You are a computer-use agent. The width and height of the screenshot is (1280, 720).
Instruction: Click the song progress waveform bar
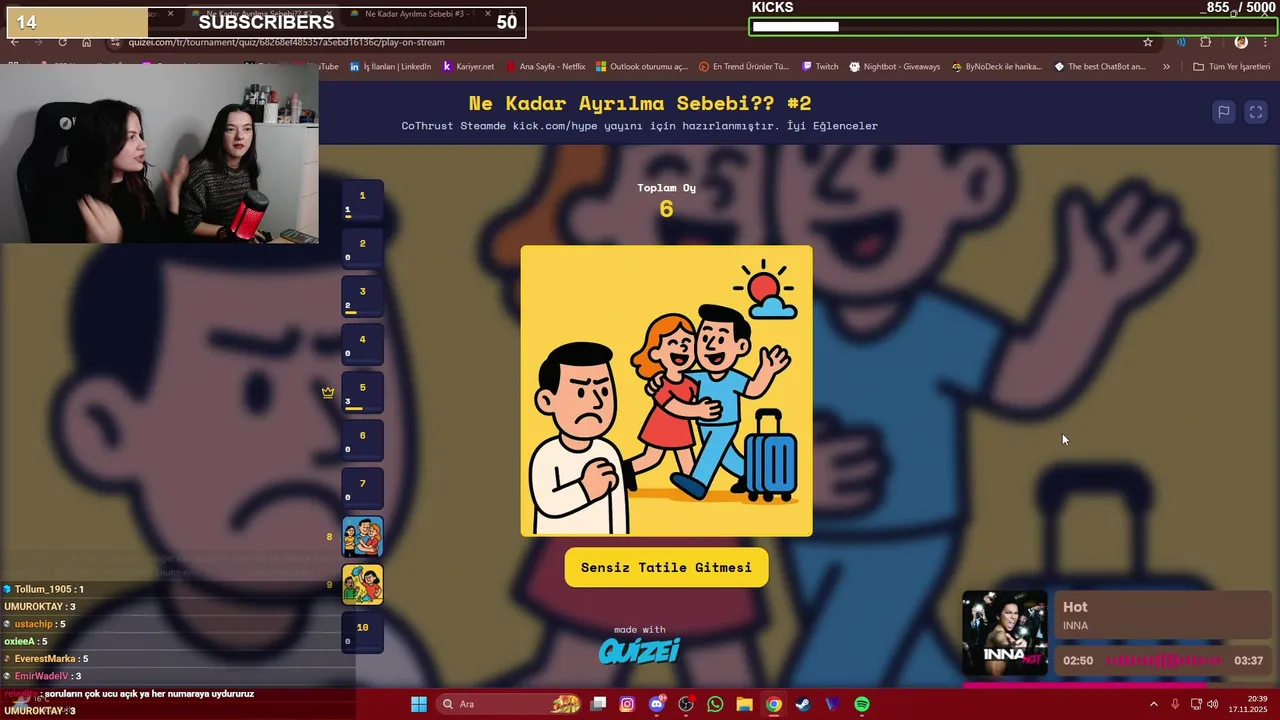(x=1164, y=660)
